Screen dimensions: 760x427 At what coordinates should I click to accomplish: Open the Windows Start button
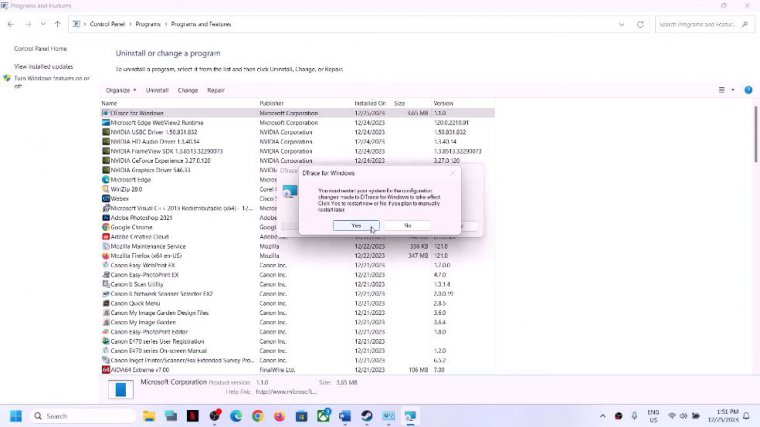click(16, 416)
